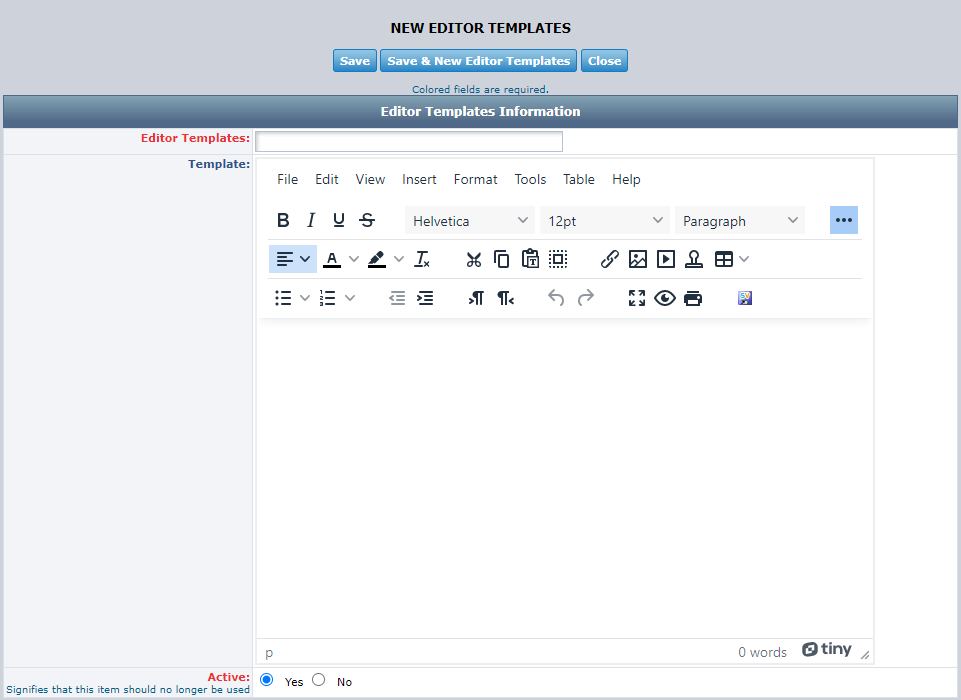Apply underline formatting
Screen dimensions: 961x700
pyautogui.click(x=339, y=220)
